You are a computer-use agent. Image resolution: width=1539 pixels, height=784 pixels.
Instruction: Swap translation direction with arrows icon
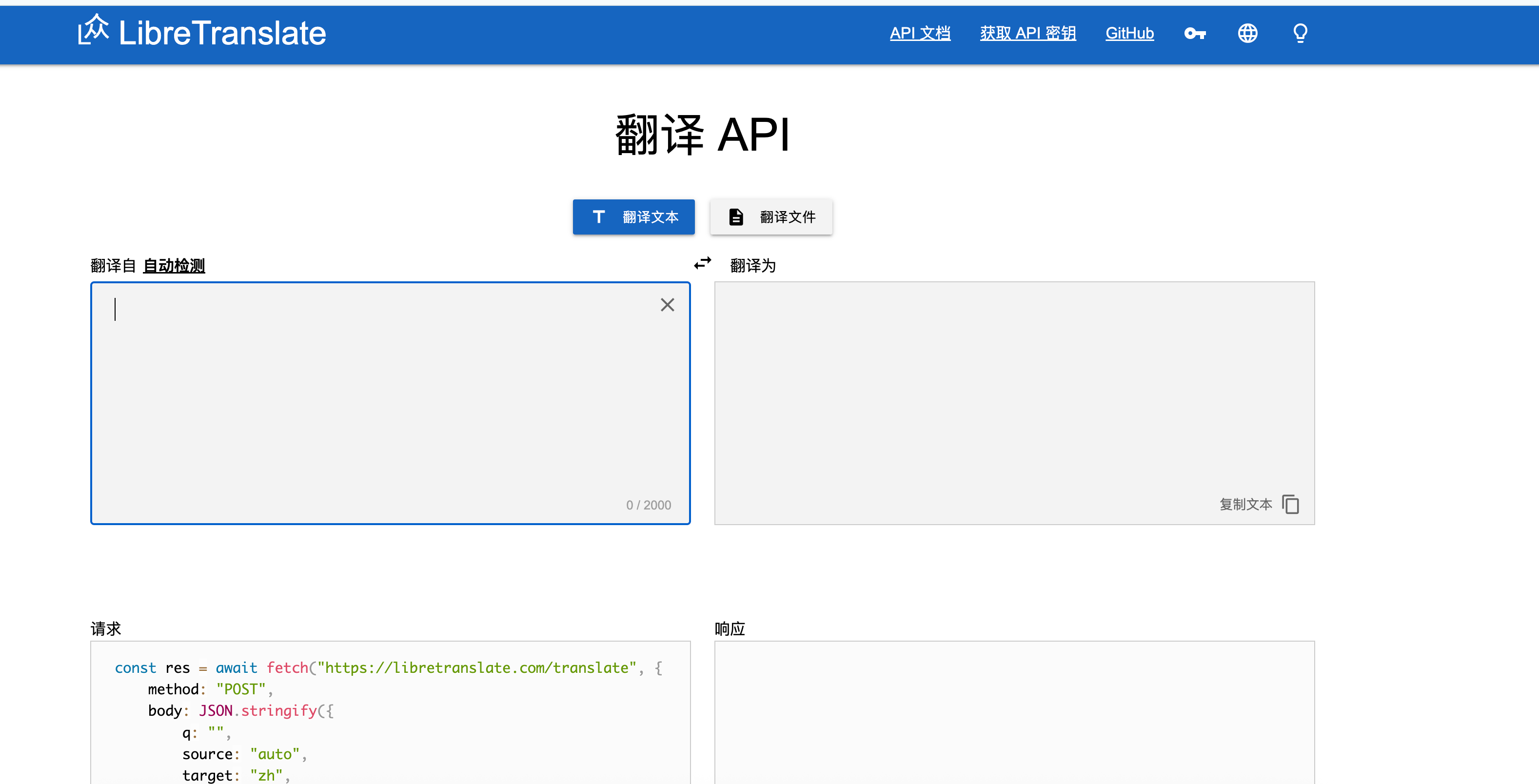pyautogui.click(x=703, y=263)
